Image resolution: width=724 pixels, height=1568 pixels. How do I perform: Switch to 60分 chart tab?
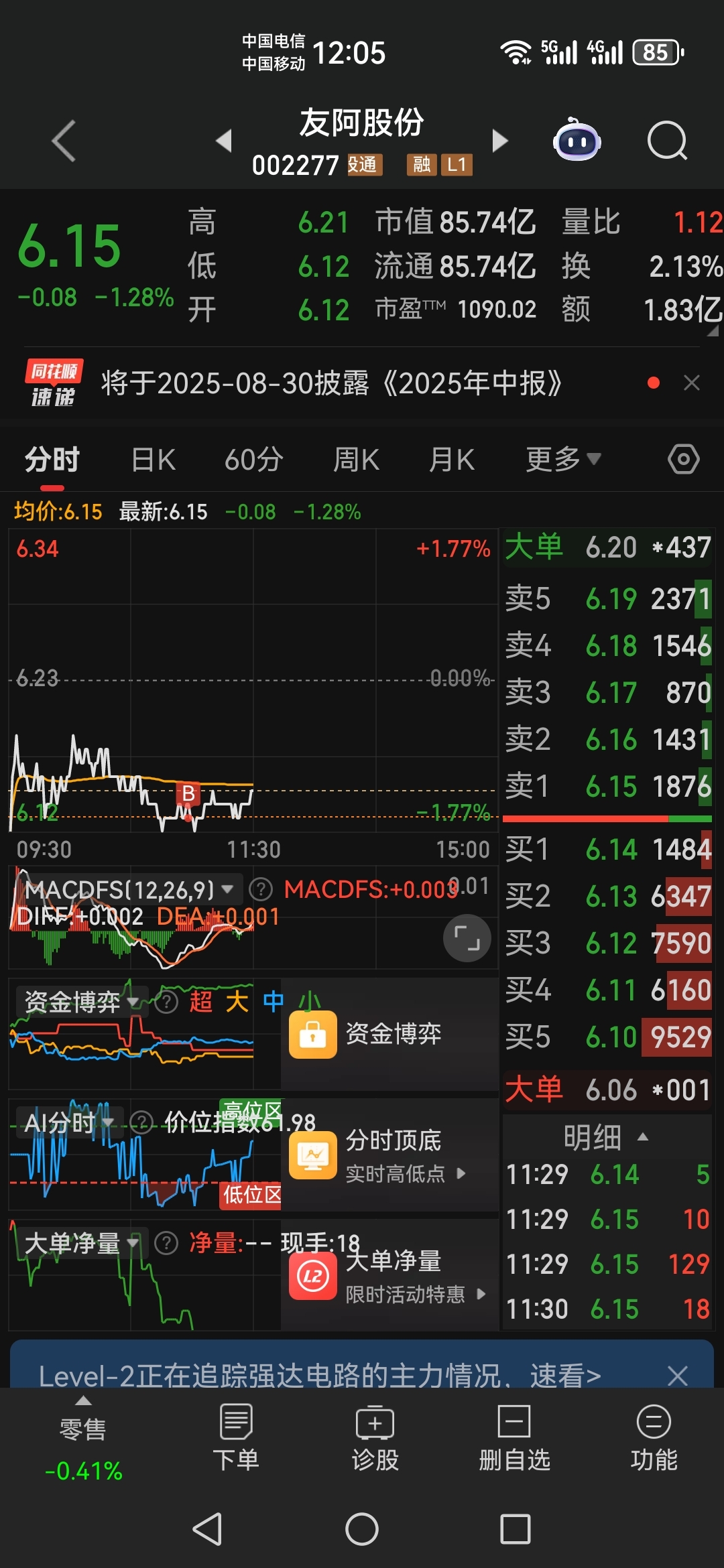253,460
